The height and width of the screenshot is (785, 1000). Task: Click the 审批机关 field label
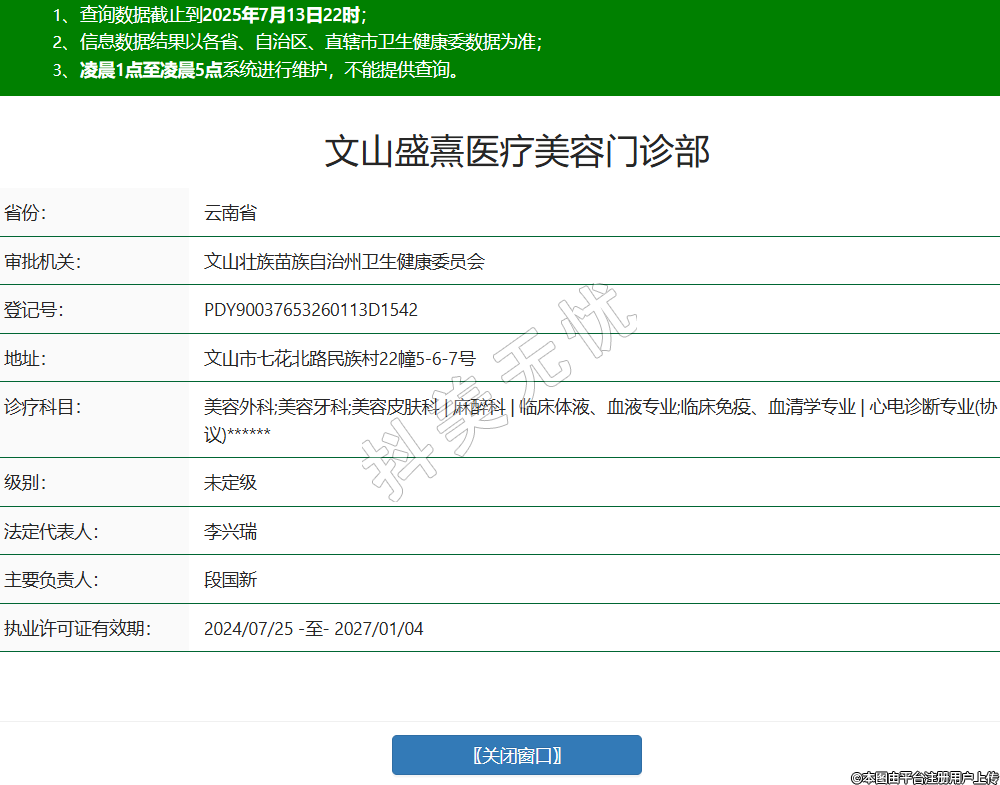(42, 262)
